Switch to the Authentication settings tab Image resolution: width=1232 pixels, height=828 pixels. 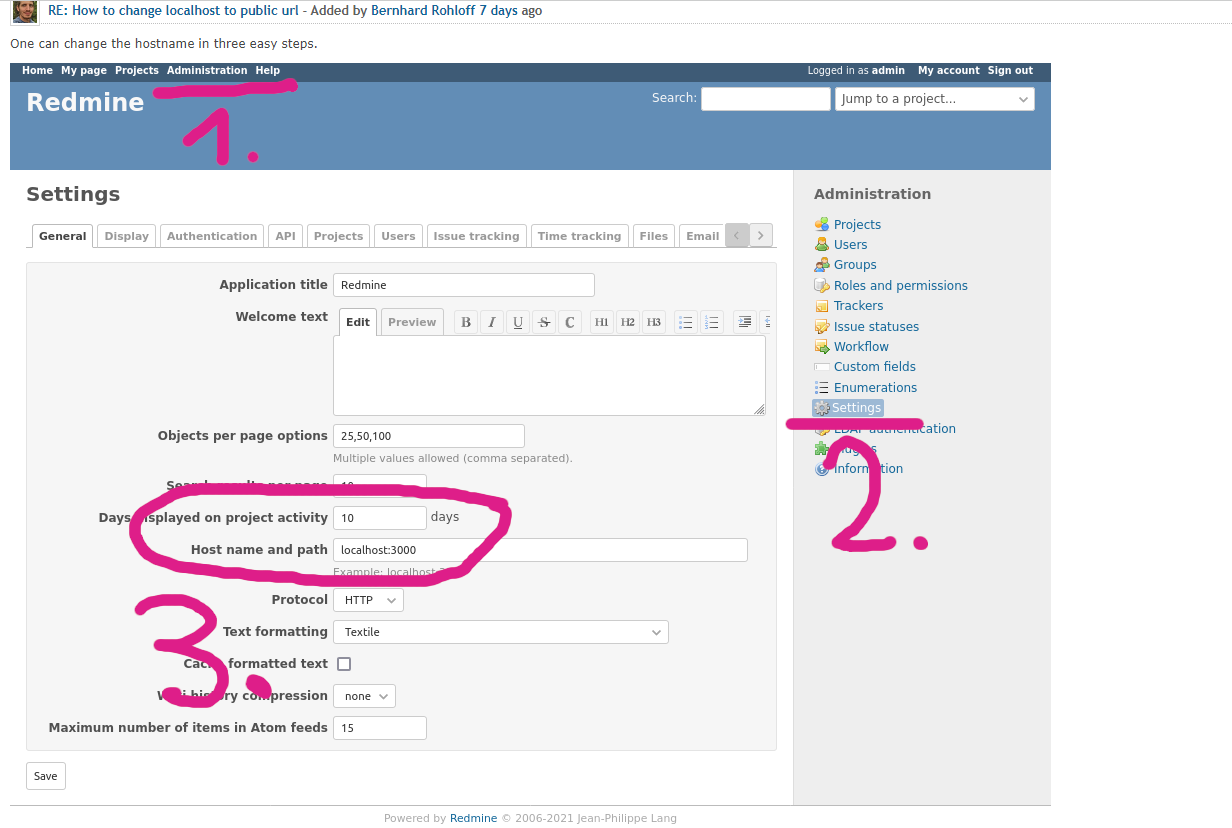(212, 236)
